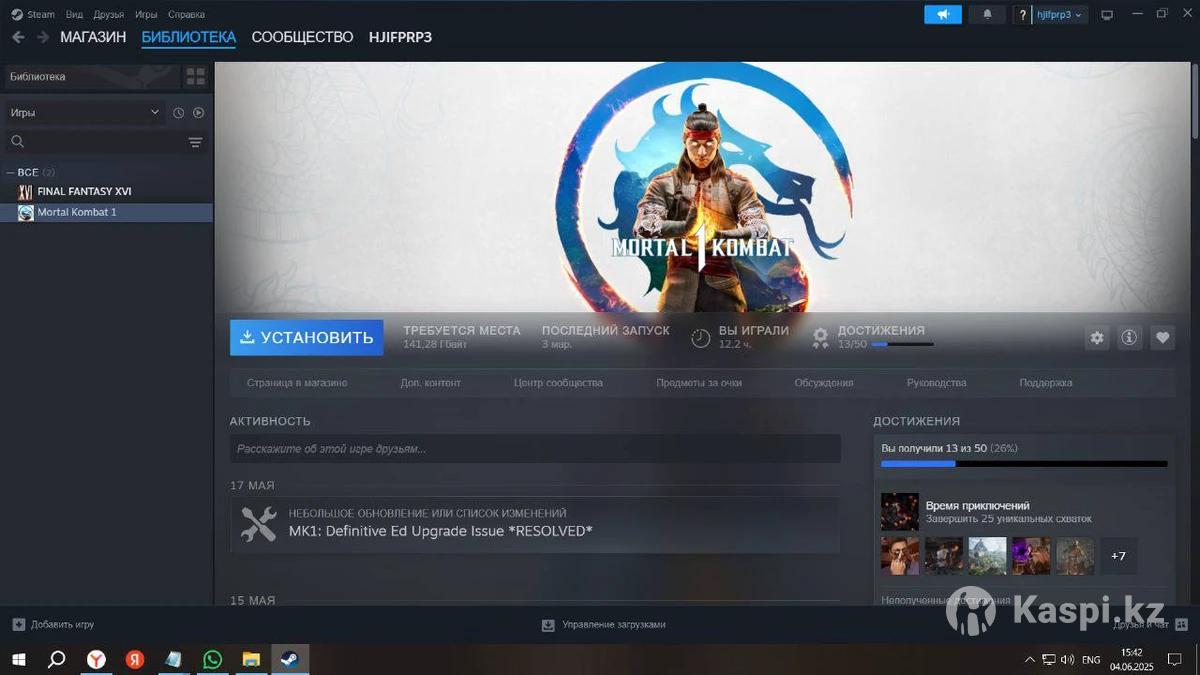Click the recent activity clock icon

point(178,113)
